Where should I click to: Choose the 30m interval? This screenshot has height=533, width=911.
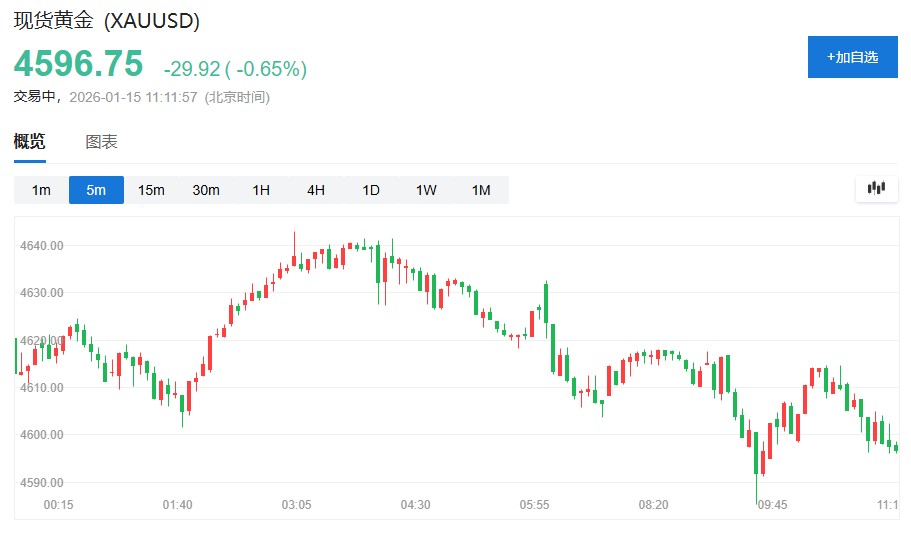[206, 190]
